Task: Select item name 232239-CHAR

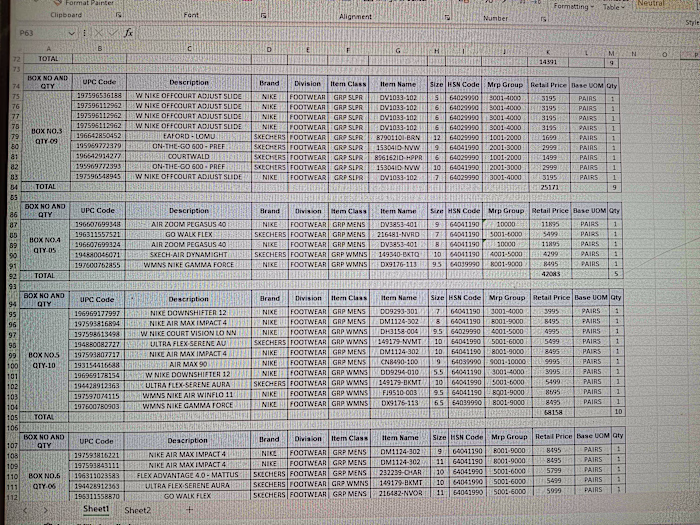Action: pyautogui.click(x=400, y=472)
